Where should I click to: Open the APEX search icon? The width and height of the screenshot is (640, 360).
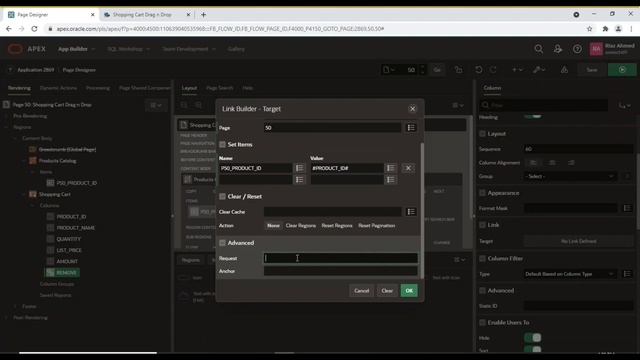tap(538, 49)
